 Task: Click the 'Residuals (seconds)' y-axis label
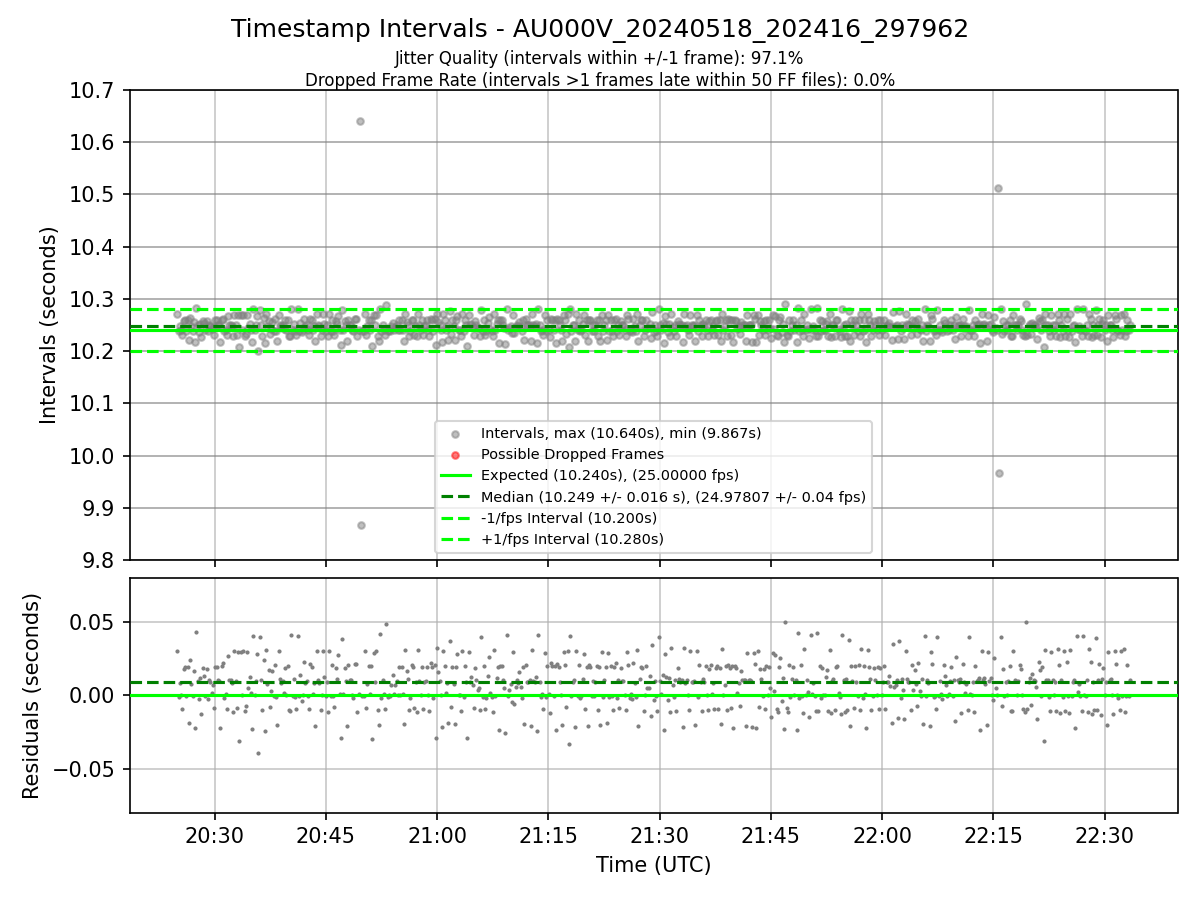32,696
